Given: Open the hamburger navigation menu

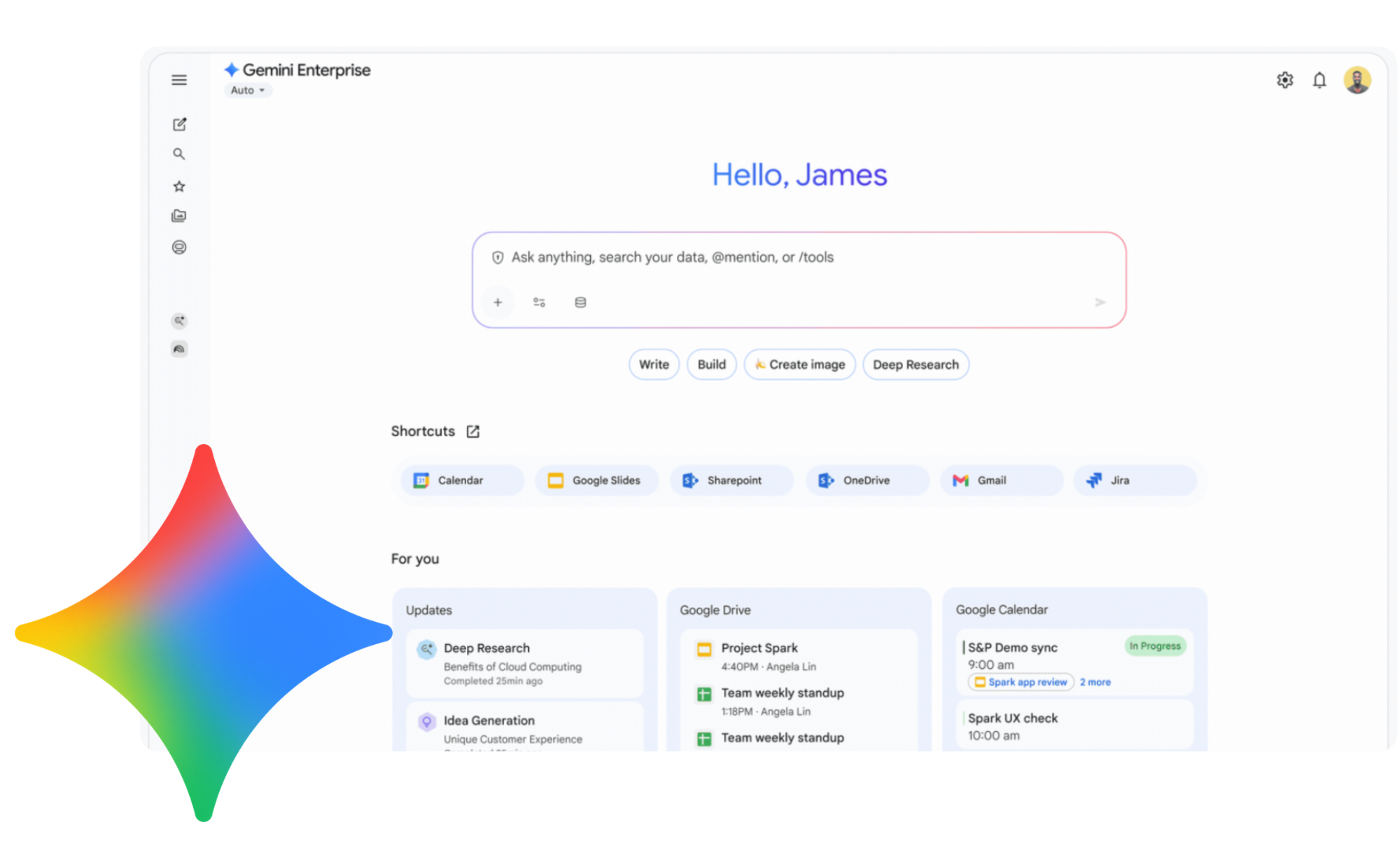Looking at the screenshot, I should click(x=179, y=80).
